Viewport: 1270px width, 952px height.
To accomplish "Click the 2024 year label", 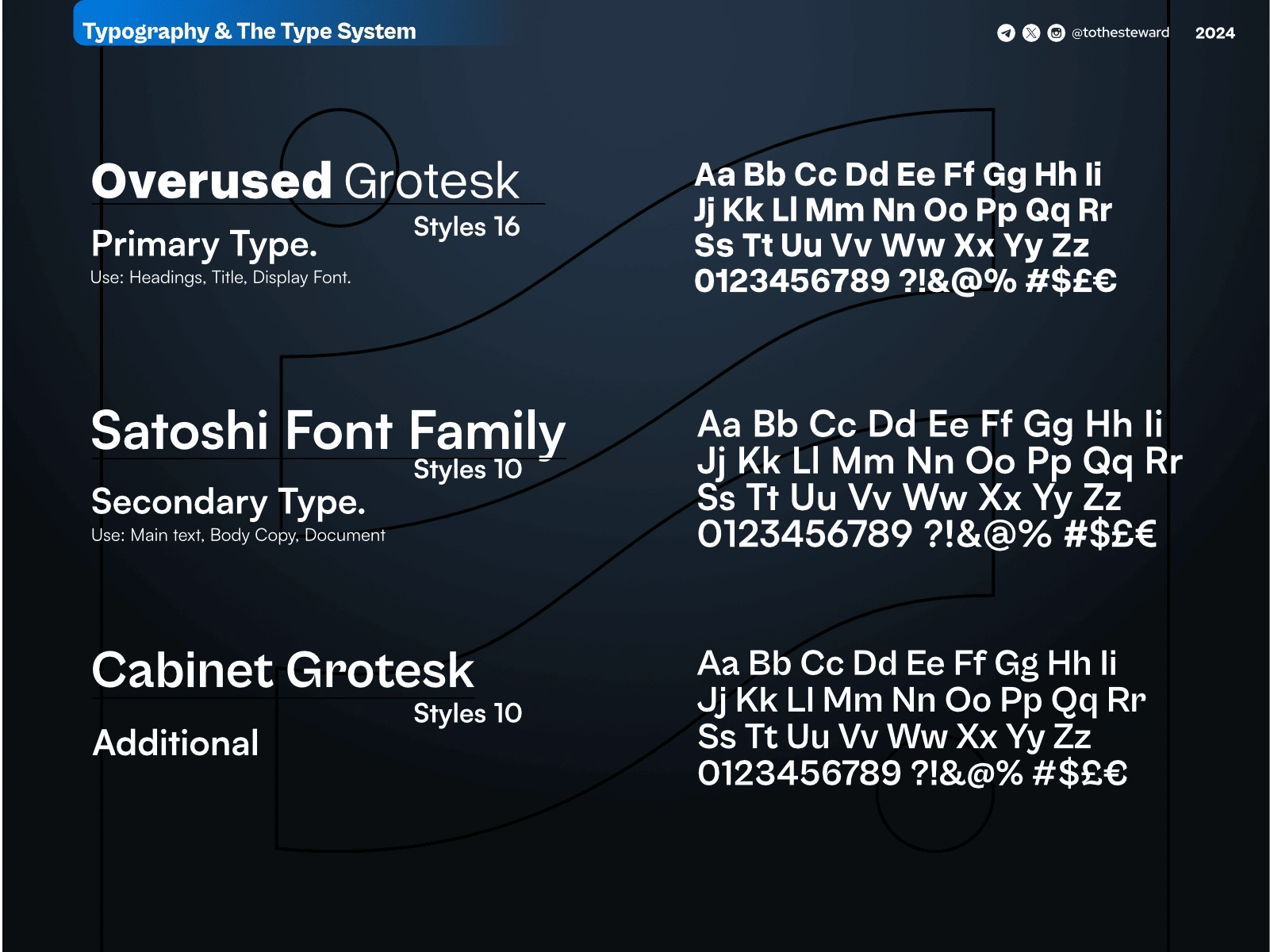I will point(1214,33).
